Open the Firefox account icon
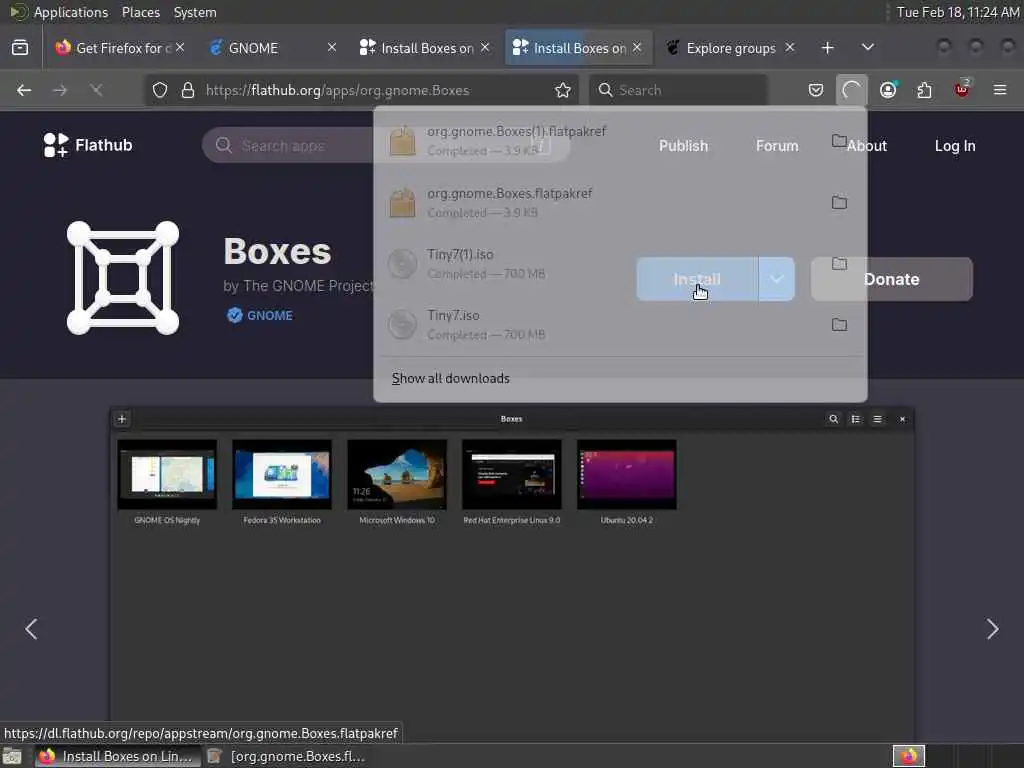The width and height of the screenshot is (1024, 768). pyautogui.click(x=888, y=90)
